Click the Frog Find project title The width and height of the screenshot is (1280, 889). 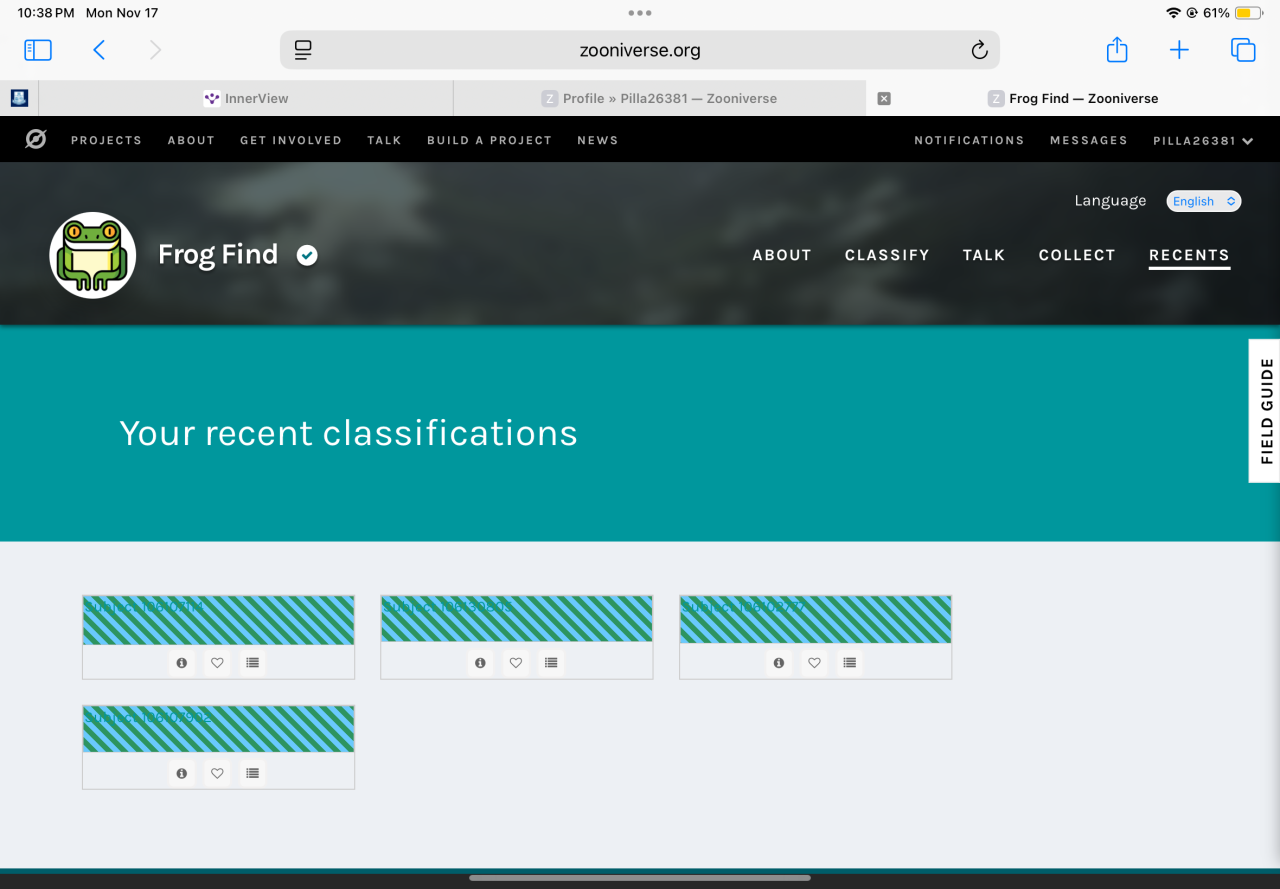(x=218, y=254)
